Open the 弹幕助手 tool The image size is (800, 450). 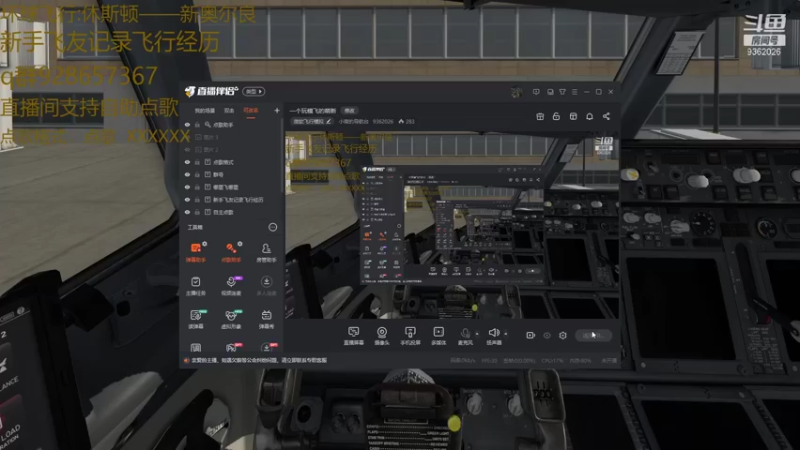(x=196, y=253)
